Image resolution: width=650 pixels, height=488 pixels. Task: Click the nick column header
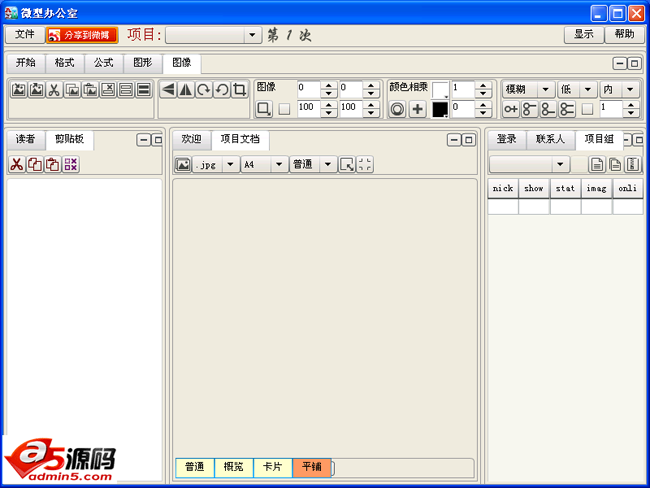(x=503, y=189)
